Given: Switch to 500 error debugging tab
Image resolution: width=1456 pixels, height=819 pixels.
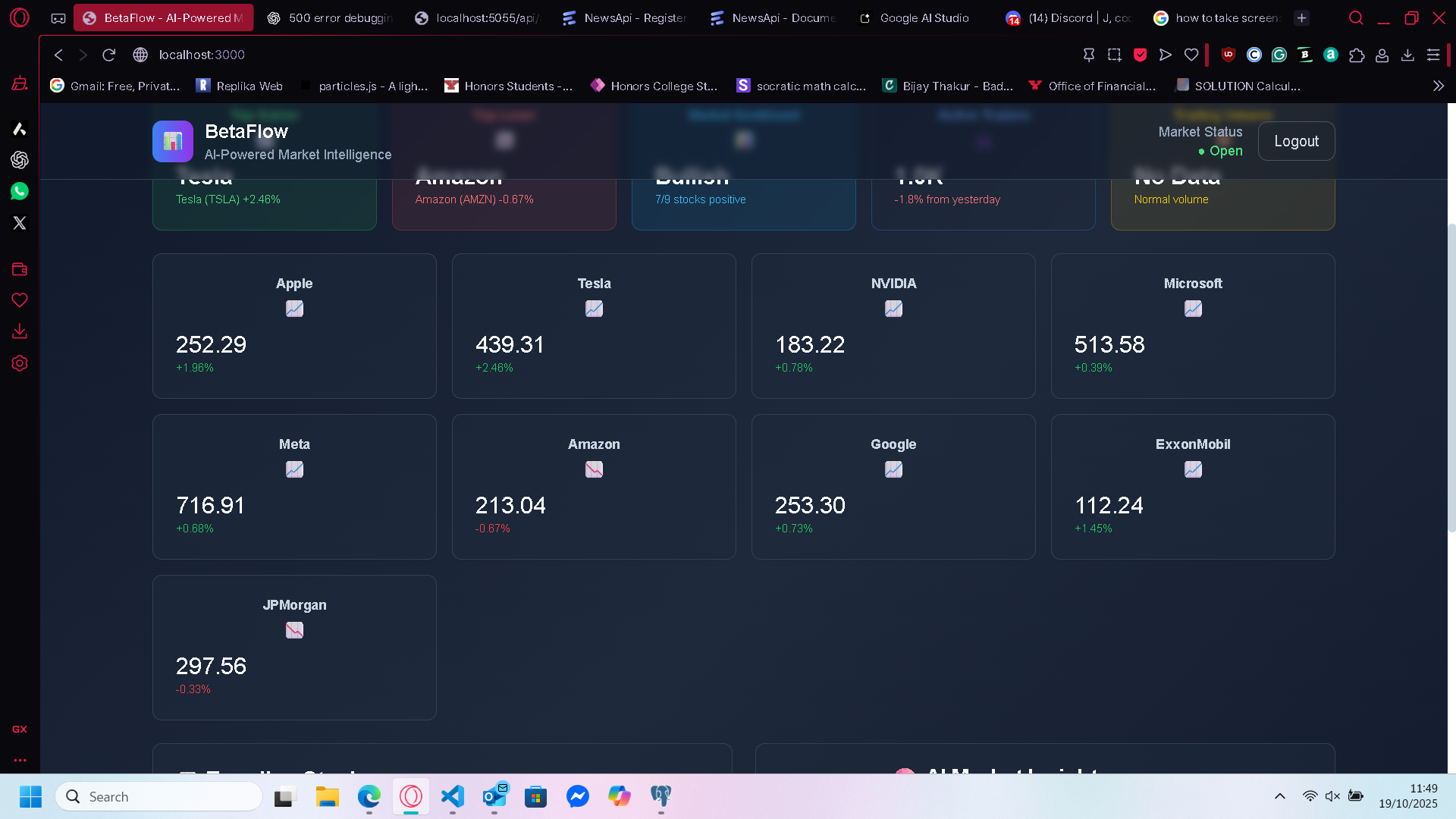Looking at the screenshot, I should [330, 17].
